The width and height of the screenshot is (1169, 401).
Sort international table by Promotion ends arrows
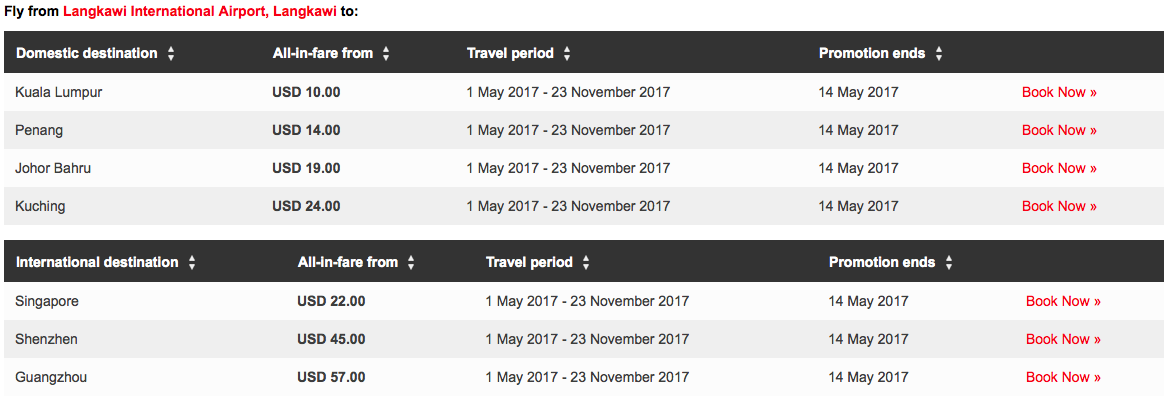pyautogui.click(x=948, y=262)
